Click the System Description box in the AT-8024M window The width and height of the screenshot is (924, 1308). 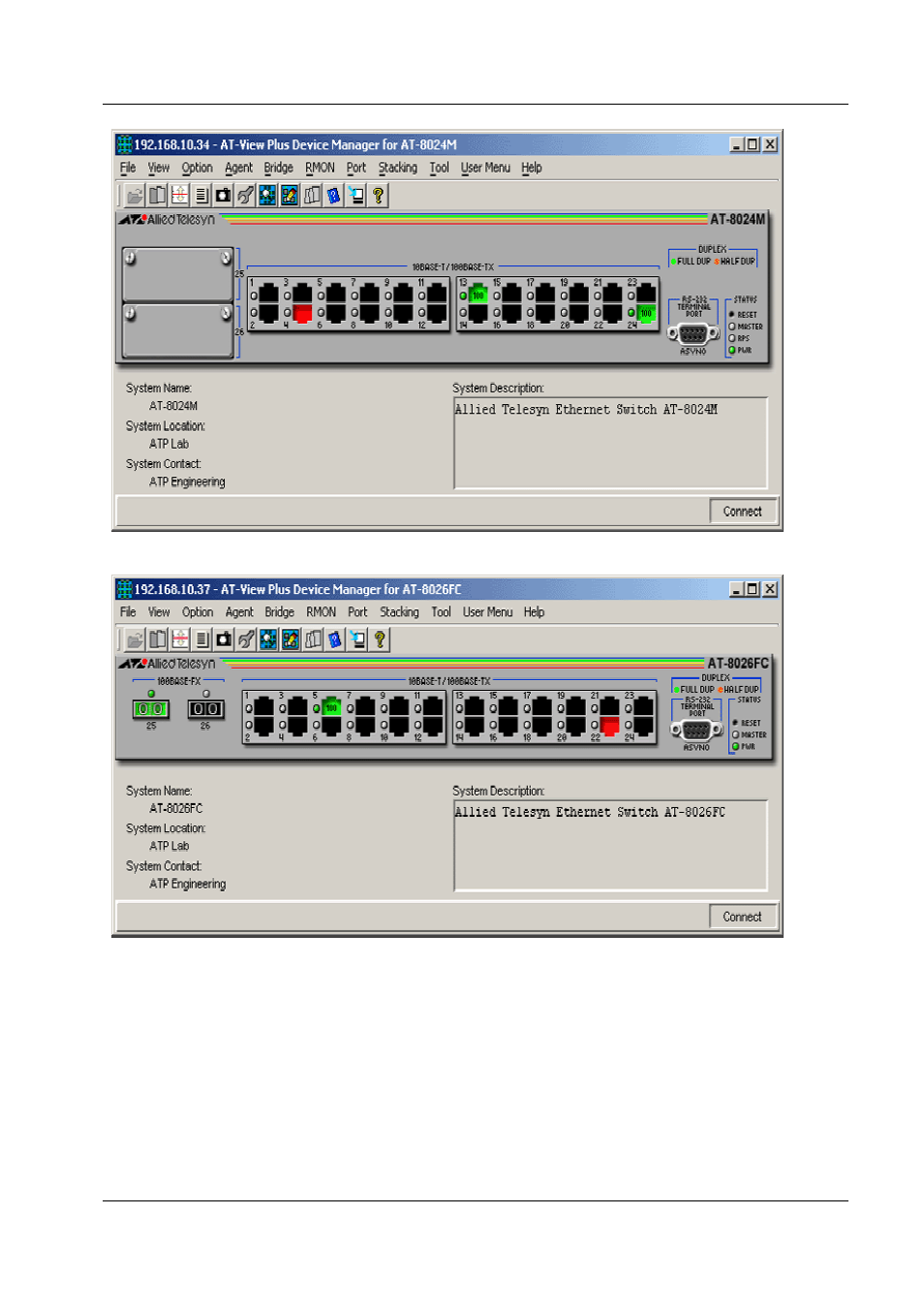pyautogui.click(x=610, y=443)
